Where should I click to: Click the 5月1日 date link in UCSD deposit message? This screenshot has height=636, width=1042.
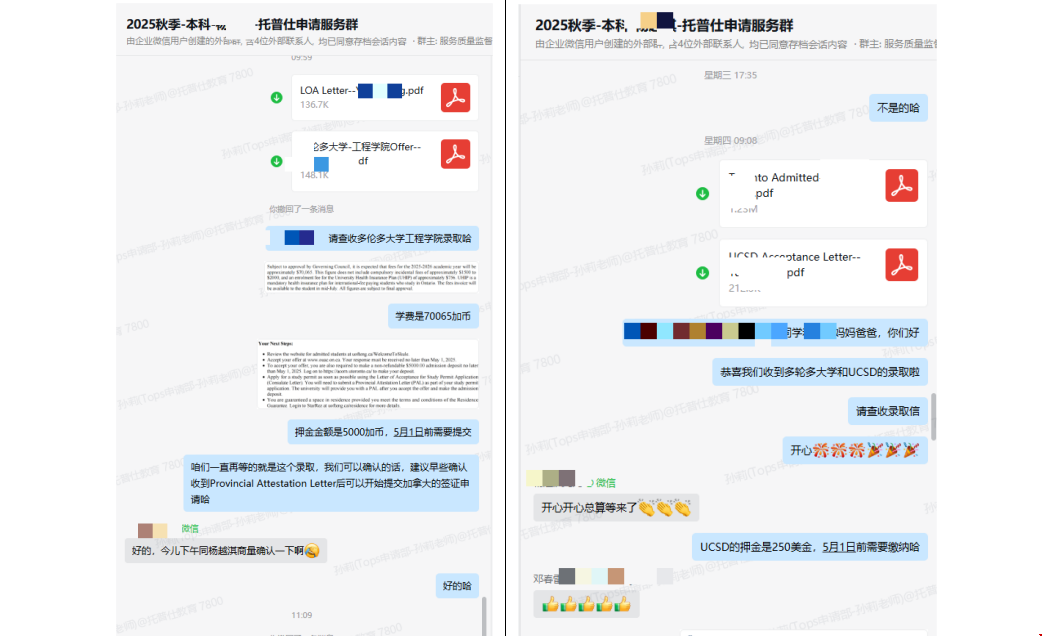pos(839,547)
